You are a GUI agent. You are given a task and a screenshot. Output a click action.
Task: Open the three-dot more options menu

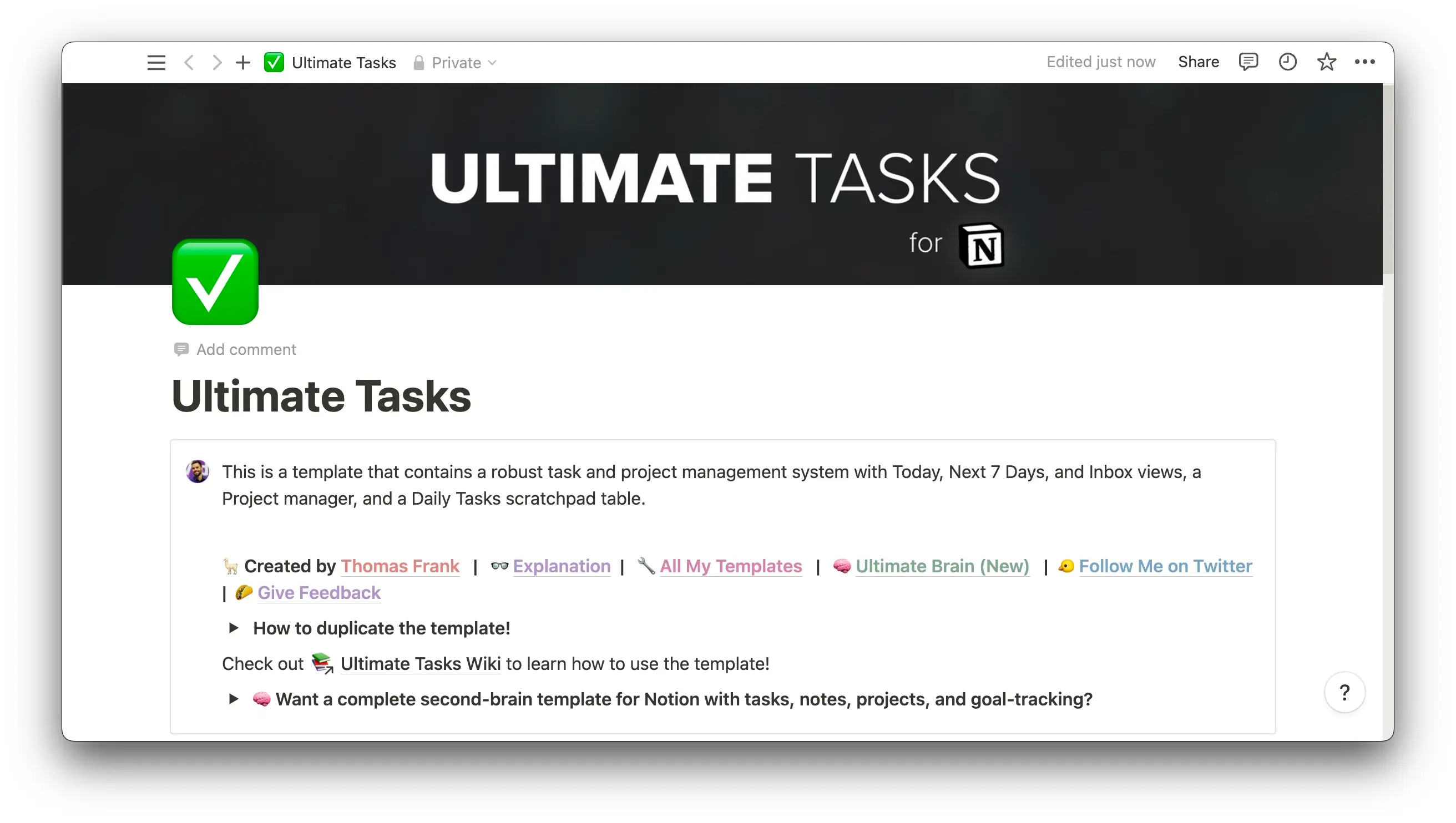[1364, 62]
